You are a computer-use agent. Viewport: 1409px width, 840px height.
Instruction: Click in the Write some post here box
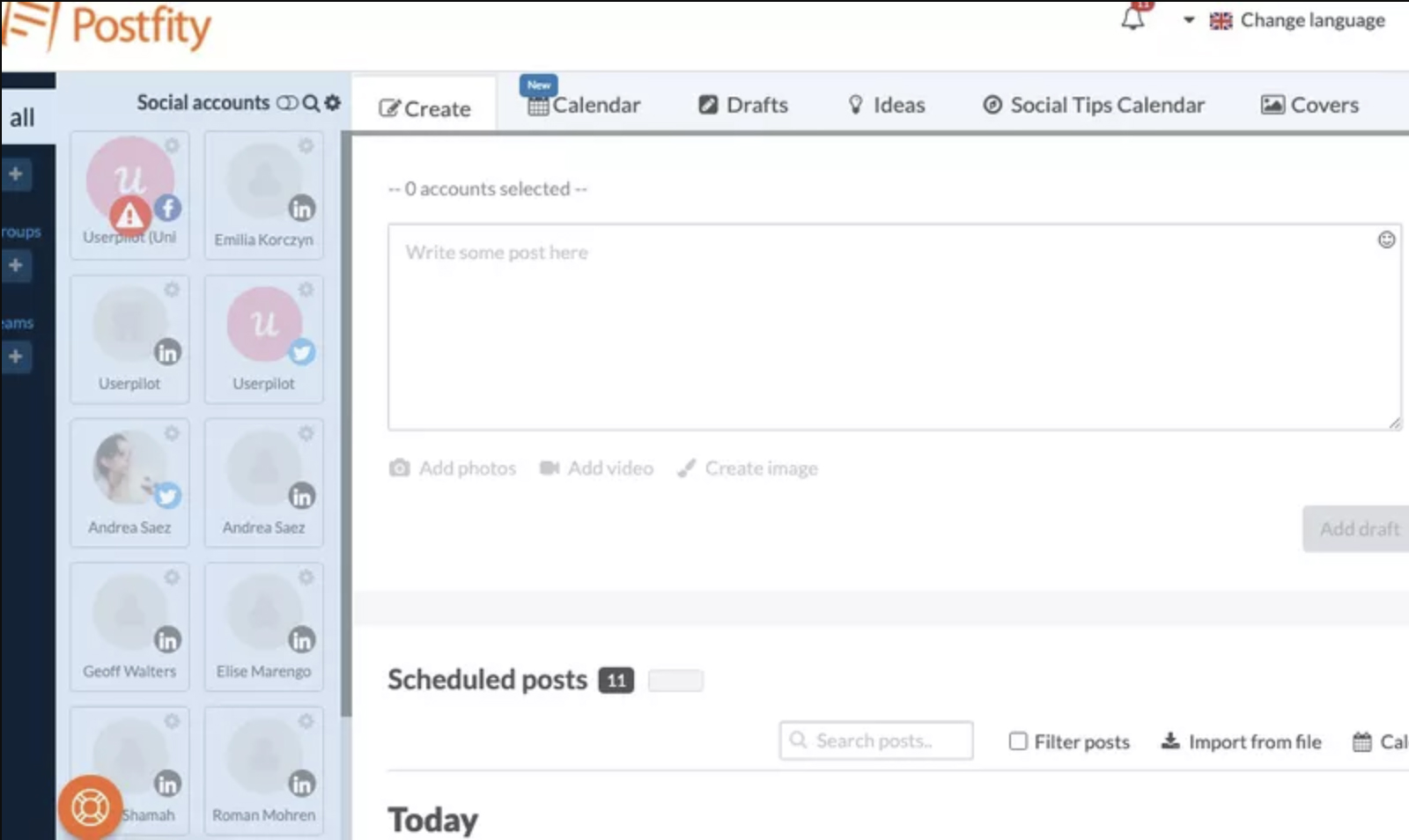click(894, 328)
